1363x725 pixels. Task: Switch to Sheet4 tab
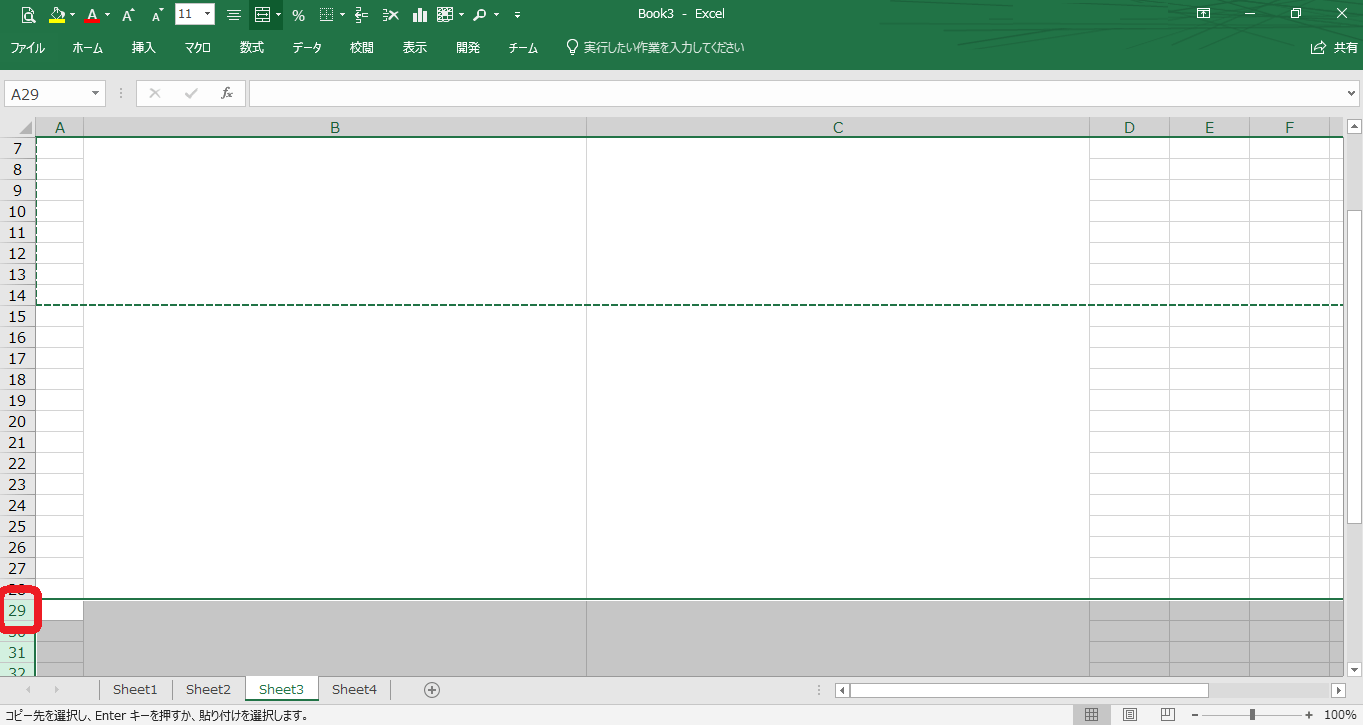354,689
